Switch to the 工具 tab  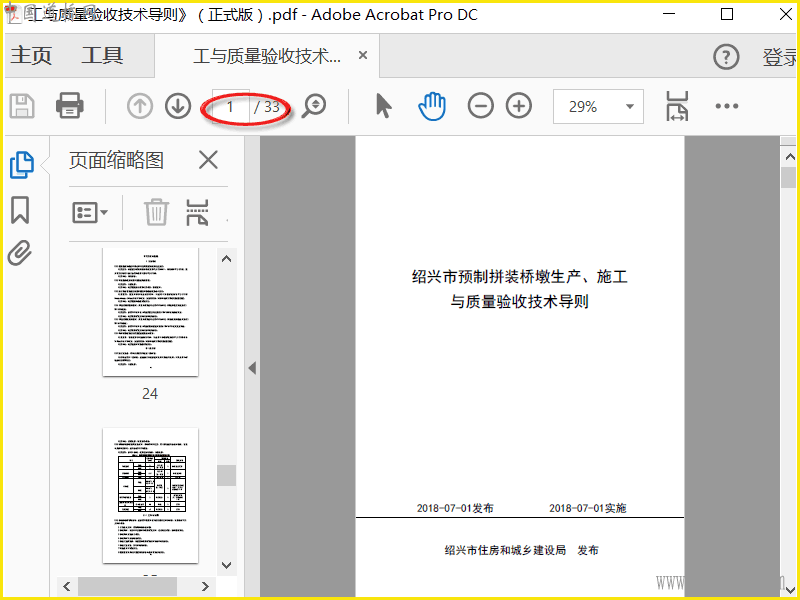tap(103, 56)
